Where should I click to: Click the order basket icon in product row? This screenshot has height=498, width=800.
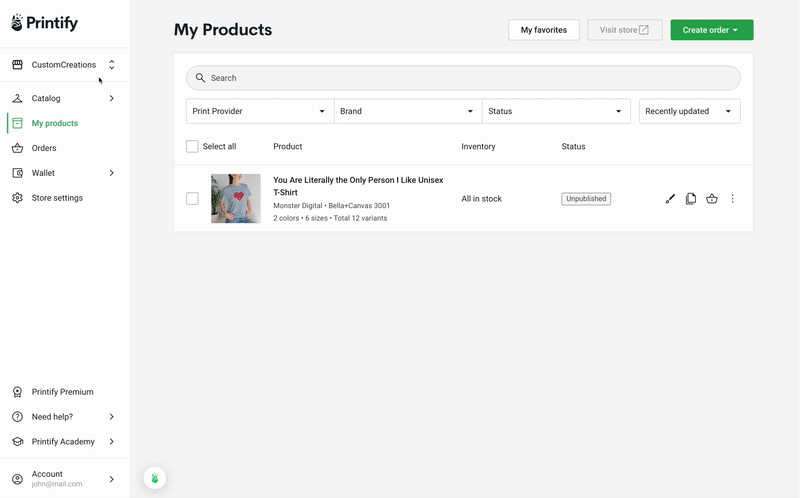[x=712, y=199]
